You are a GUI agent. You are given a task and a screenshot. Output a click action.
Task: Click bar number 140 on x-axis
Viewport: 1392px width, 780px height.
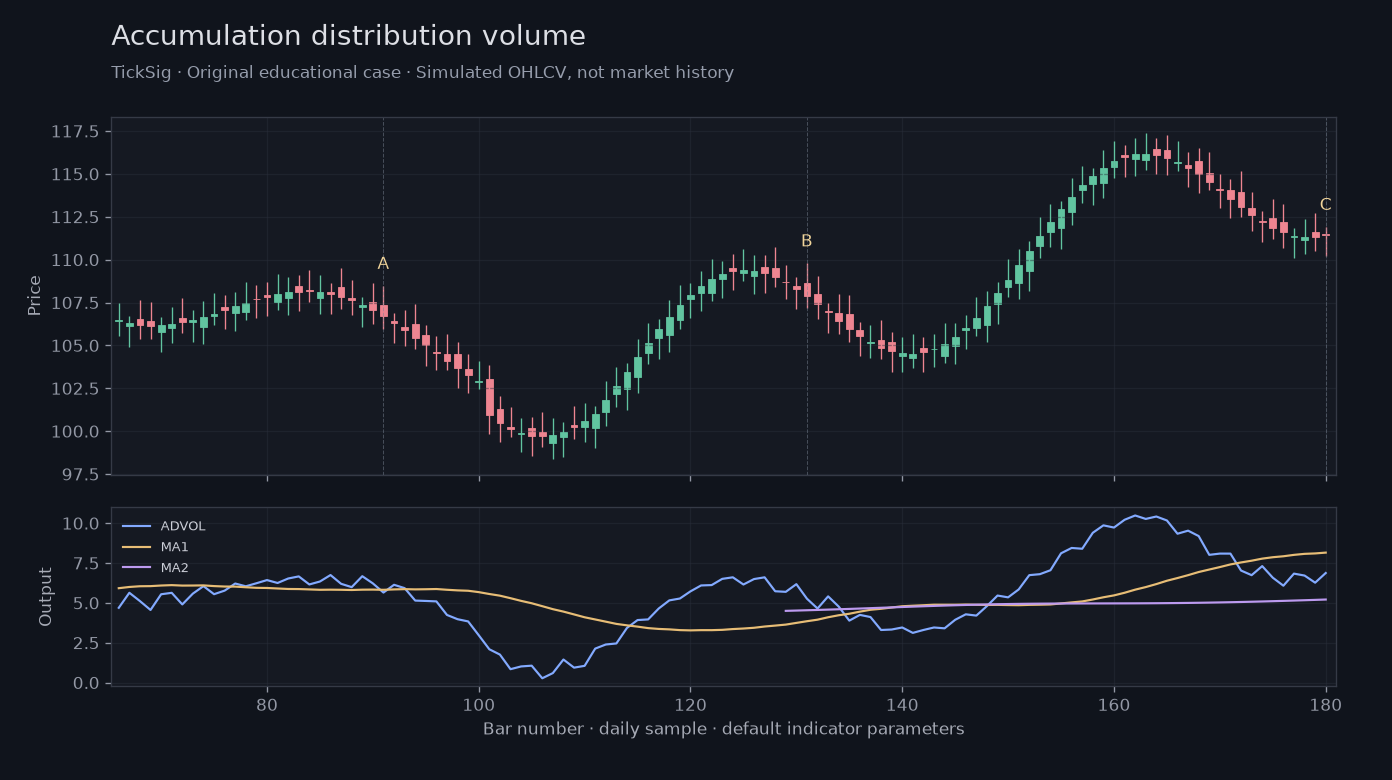(x=902, y=703)
